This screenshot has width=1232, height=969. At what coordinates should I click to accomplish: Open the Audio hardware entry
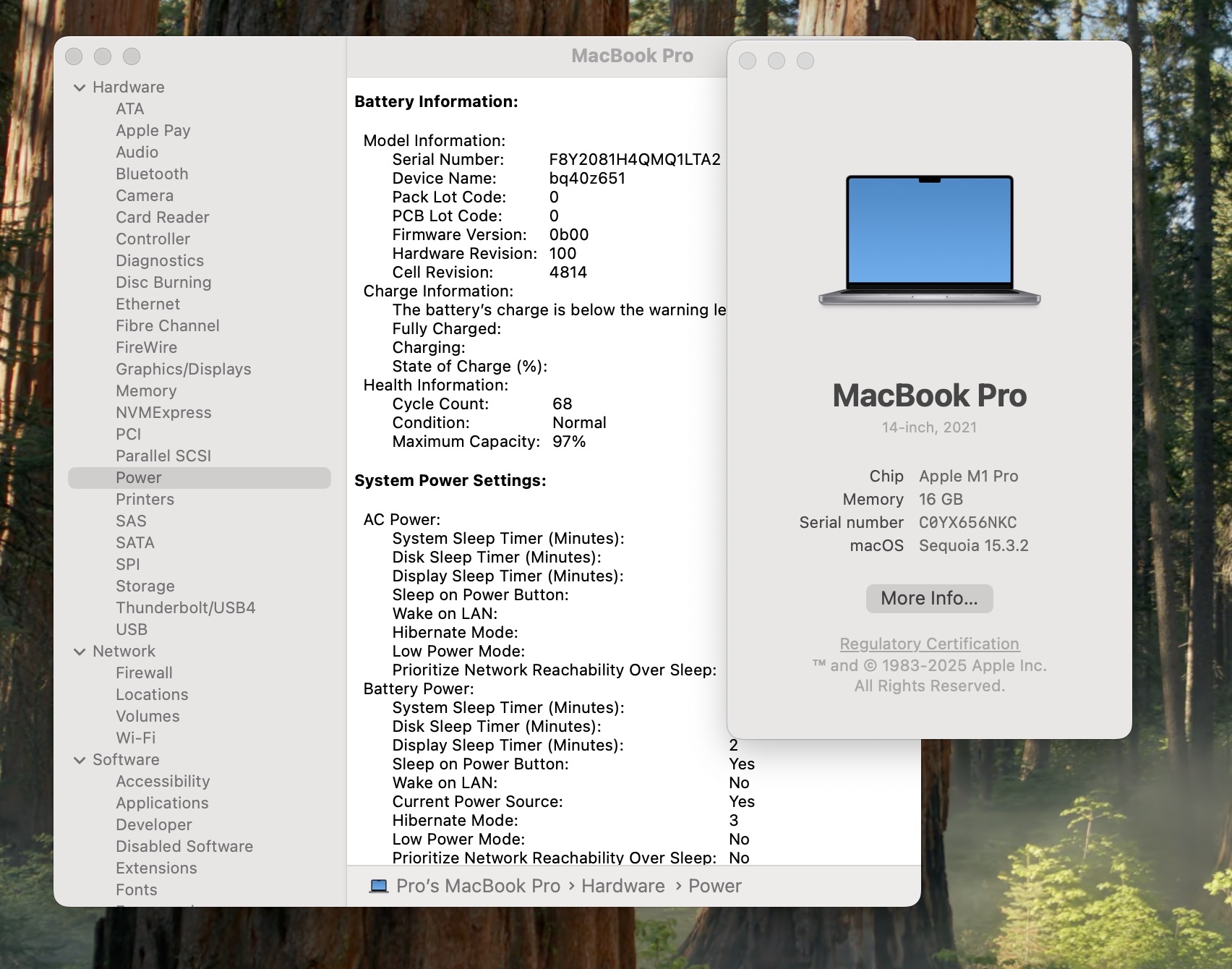(x=137, y=153)
